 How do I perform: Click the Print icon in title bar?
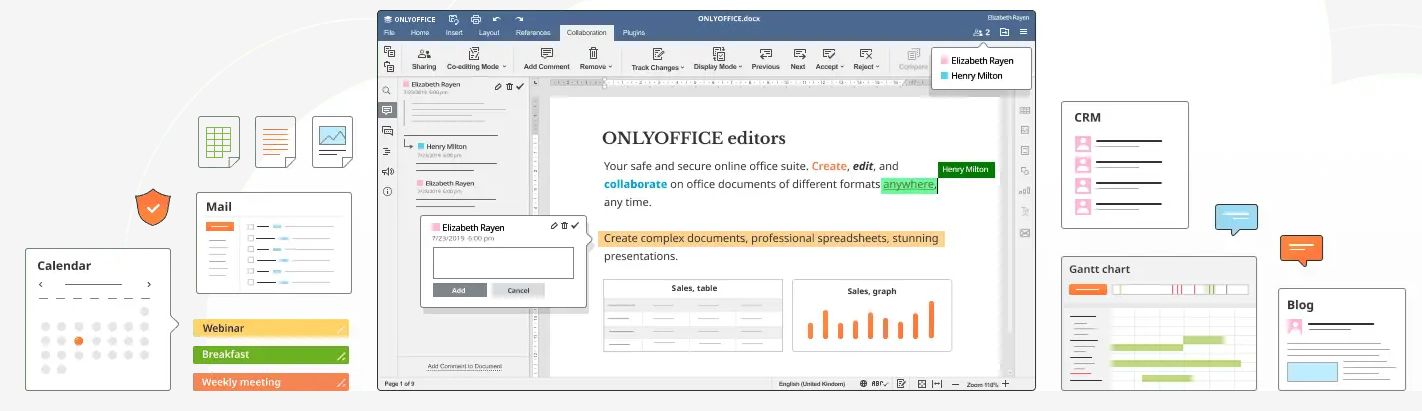click(x=476, y=19)
